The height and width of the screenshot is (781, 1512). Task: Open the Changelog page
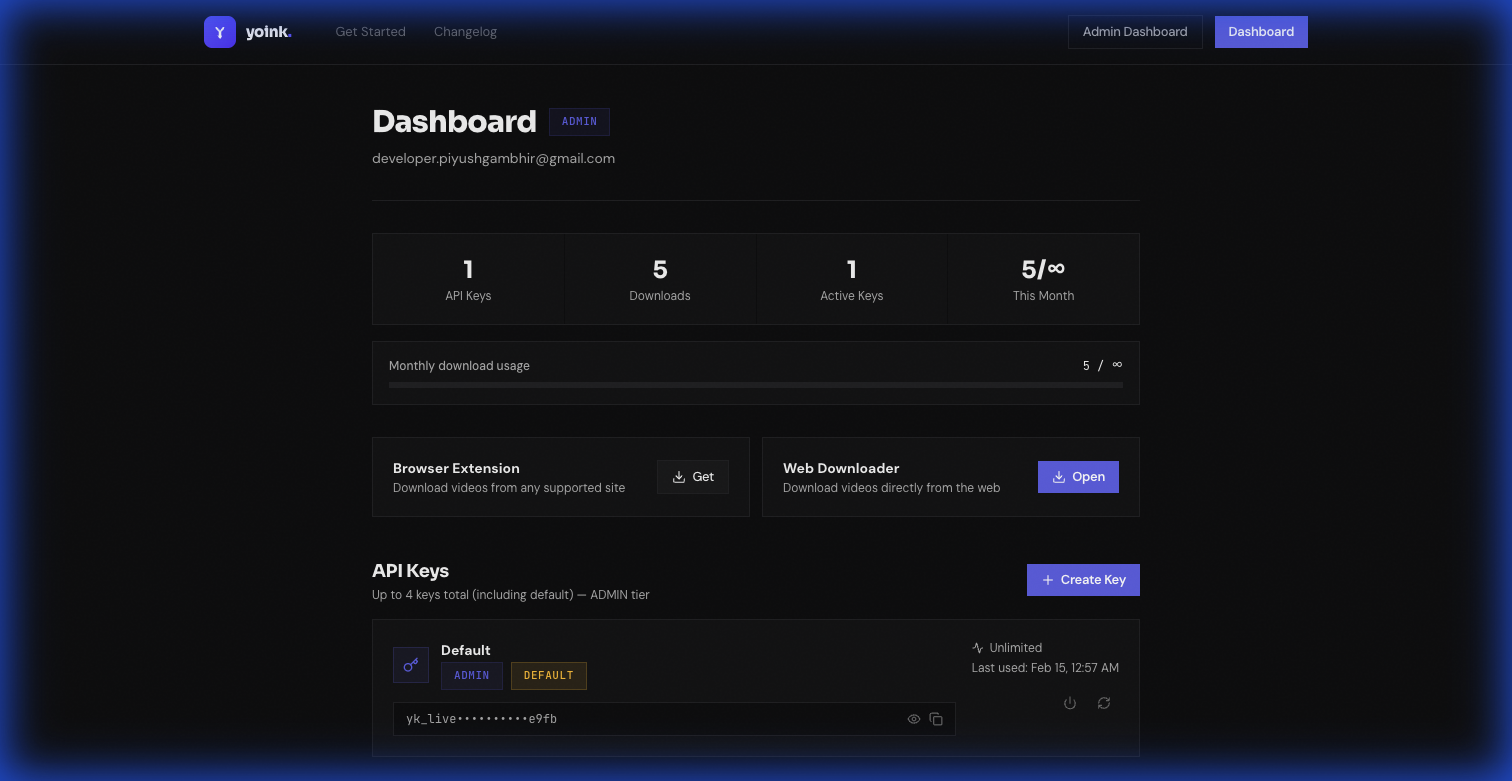click(465, 32)
